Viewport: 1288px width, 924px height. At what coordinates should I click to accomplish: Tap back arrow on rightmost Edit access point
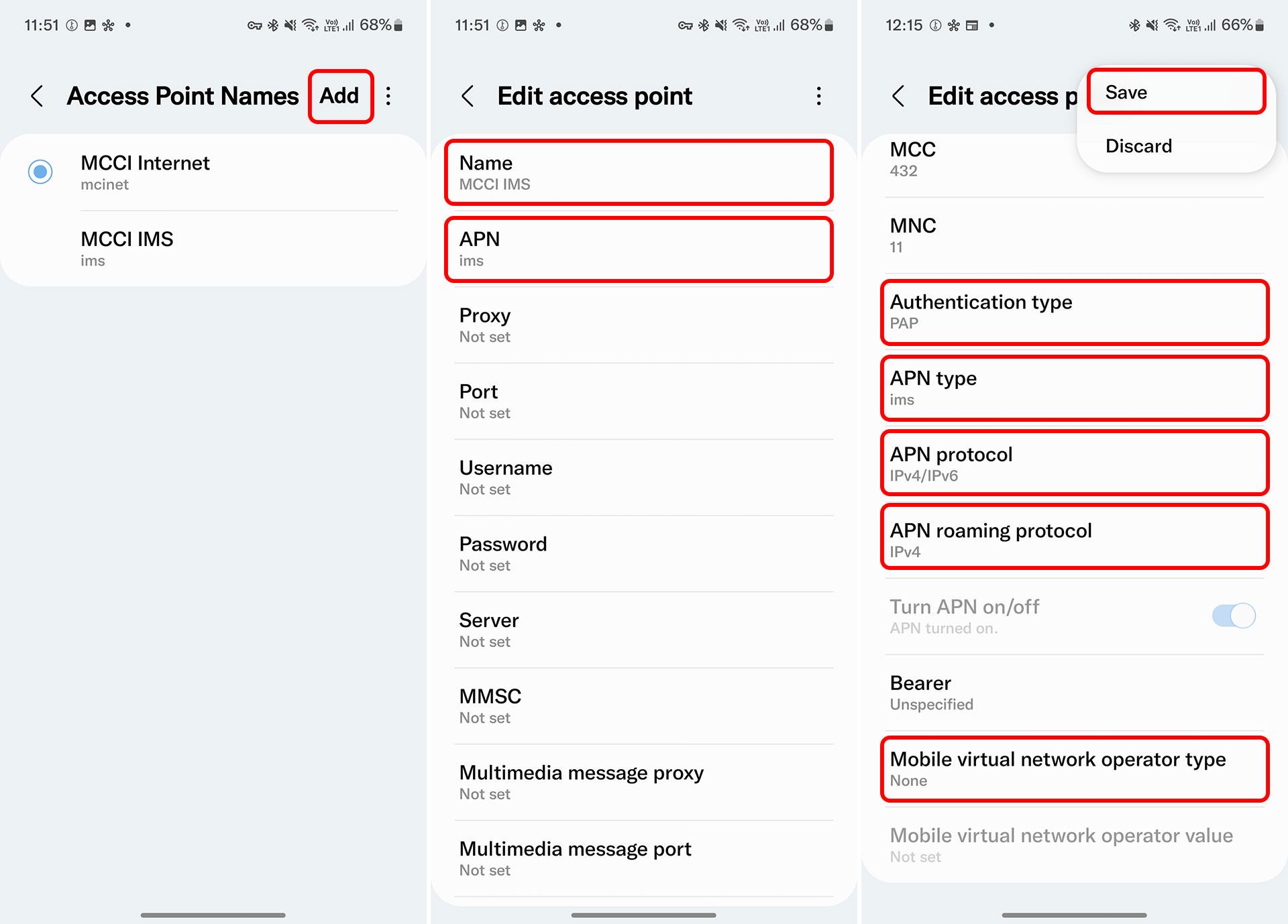tap(899, 96)
